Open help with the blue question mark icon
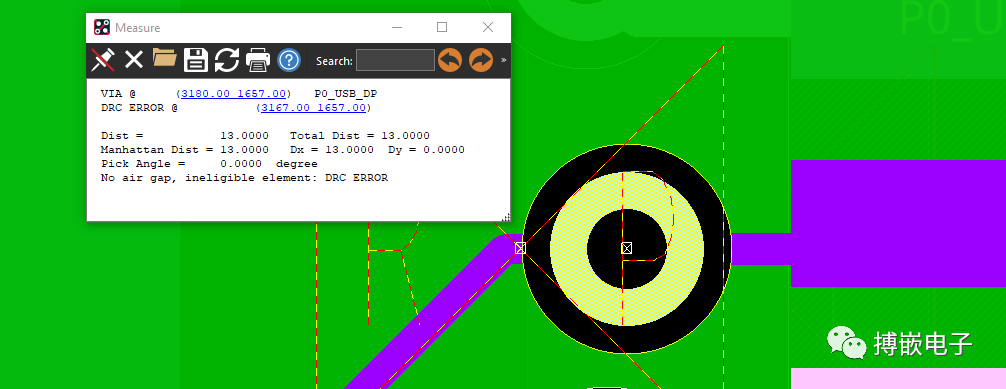 pos(289,60)
